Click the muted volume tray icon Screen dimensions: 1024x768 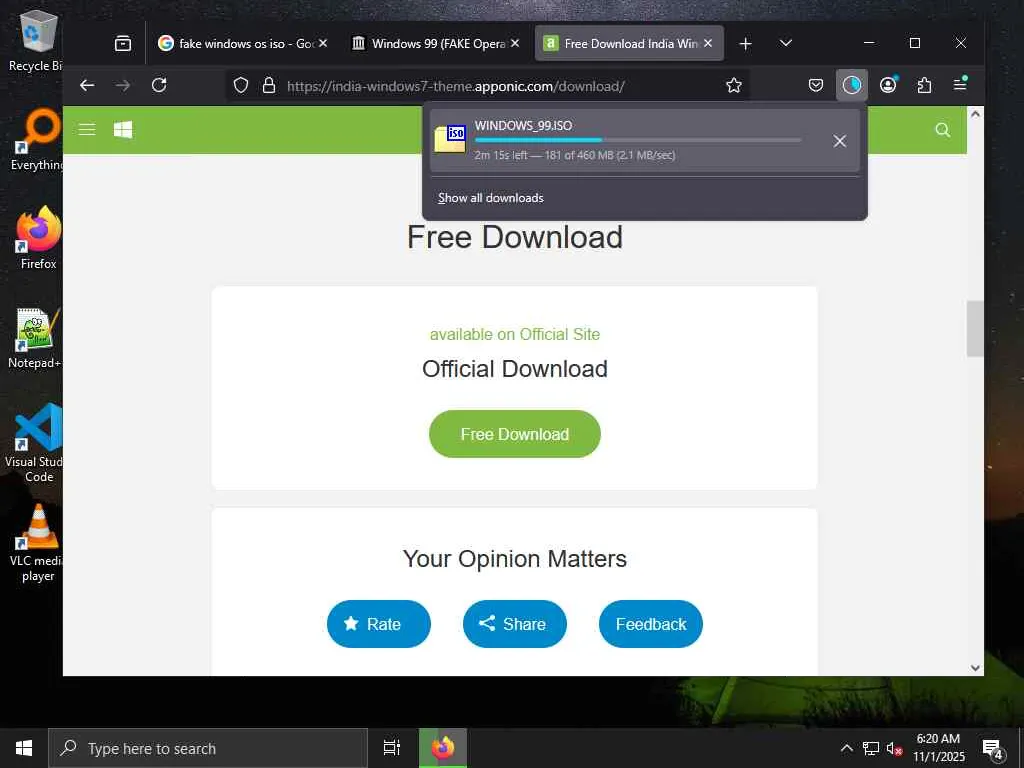(894, 749)
